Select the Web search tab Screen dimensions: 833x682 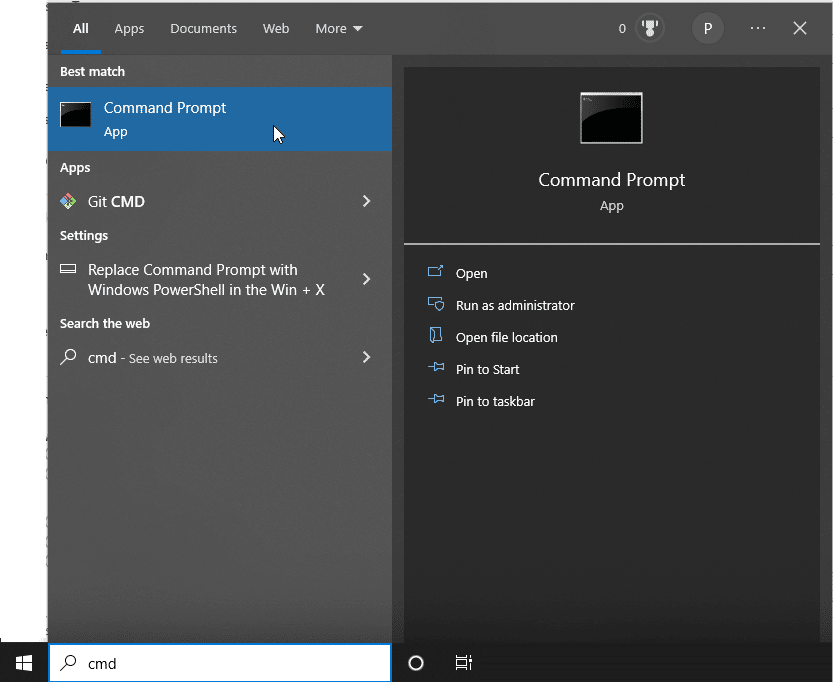276,29
